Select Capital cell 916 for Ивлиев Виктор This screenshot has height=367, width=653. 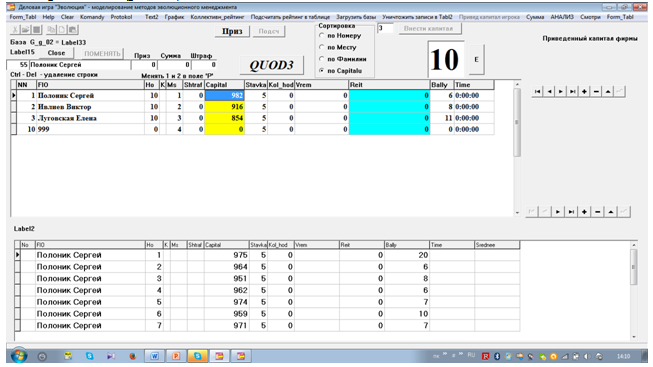click(224, 107)
